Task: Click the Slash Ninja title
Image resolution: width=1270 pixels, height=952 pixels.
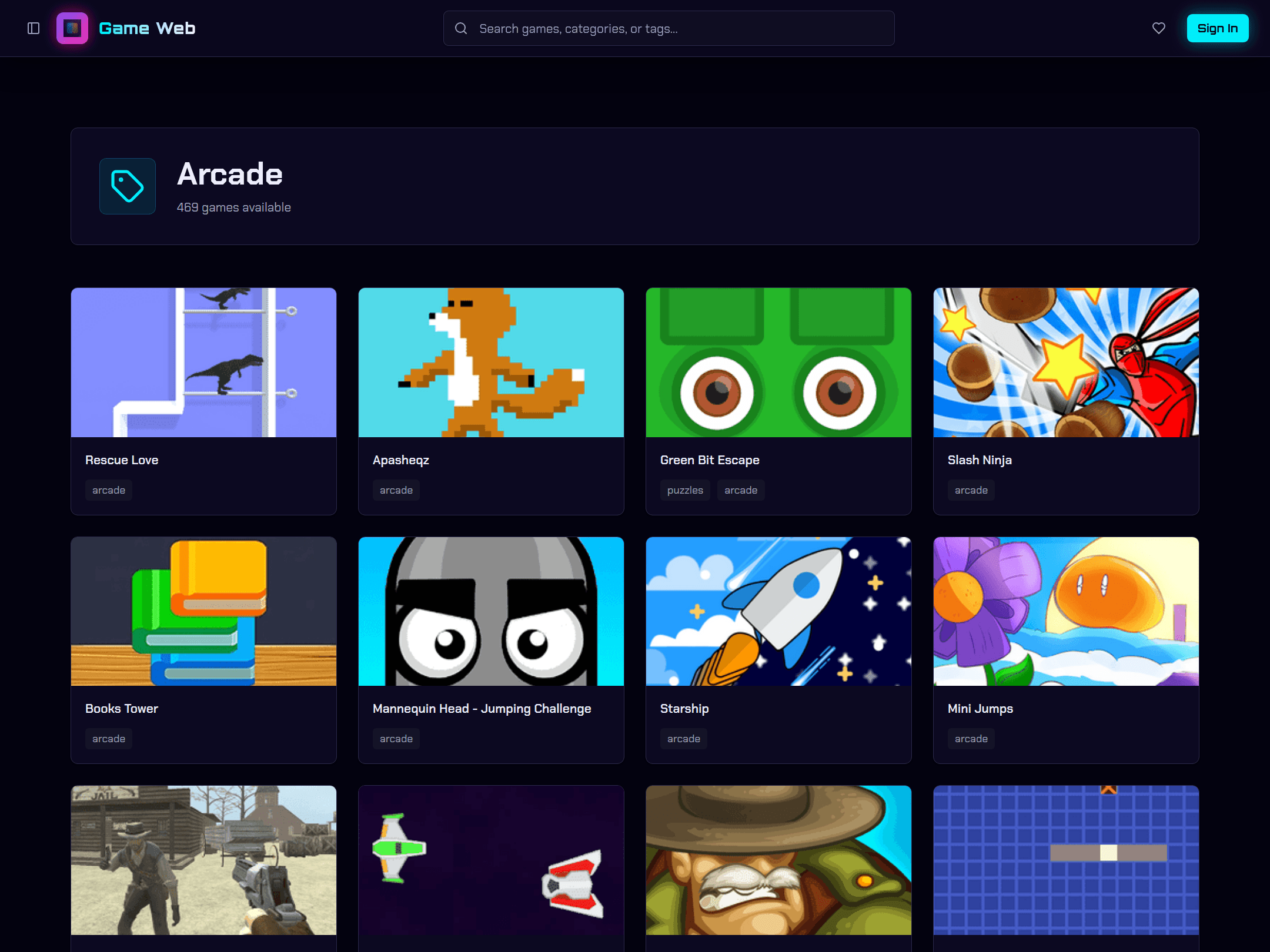Action: click(980, 460)
